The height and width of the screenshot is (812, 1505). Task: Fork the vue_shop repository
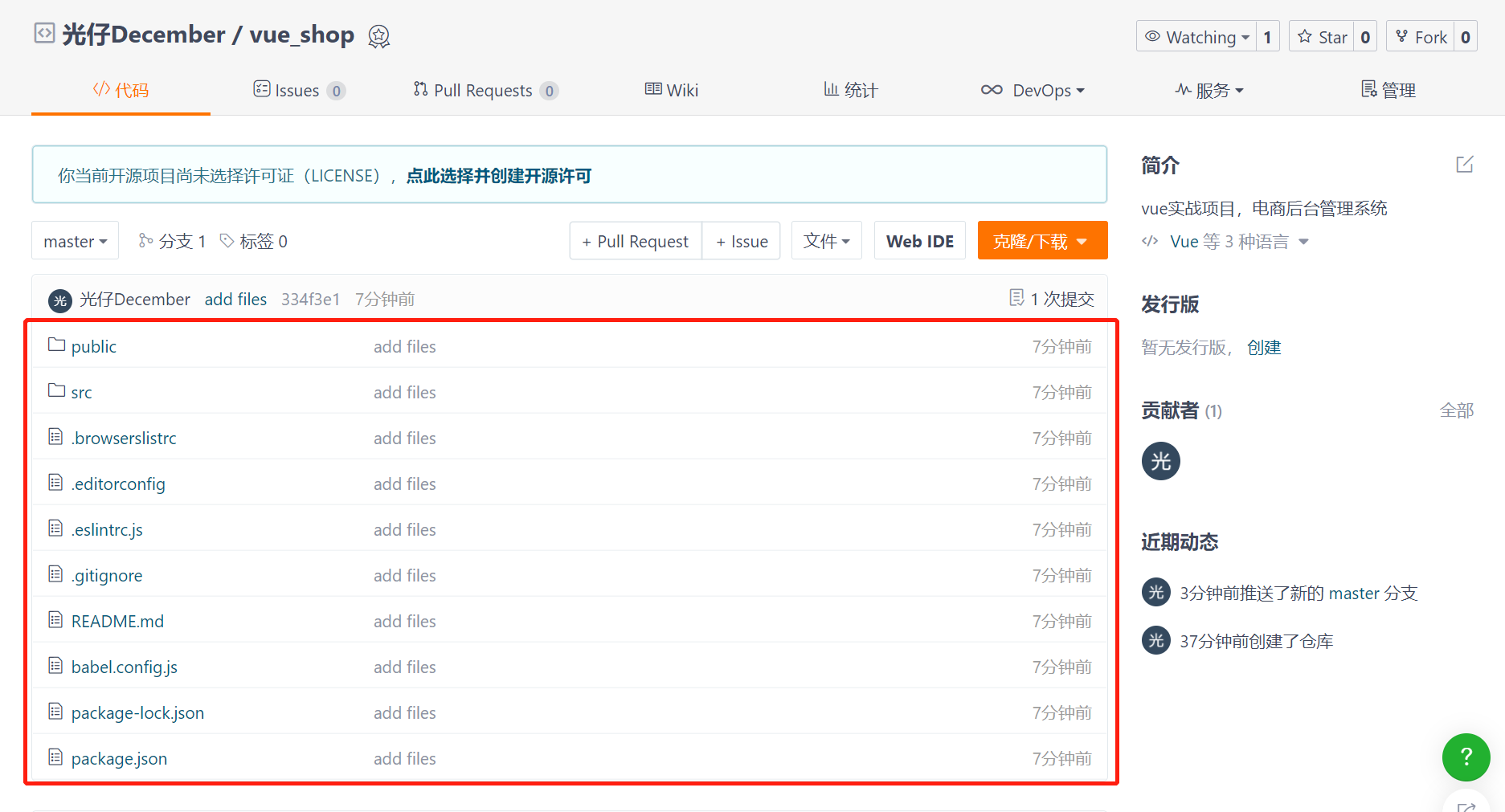coord(1421,36)
